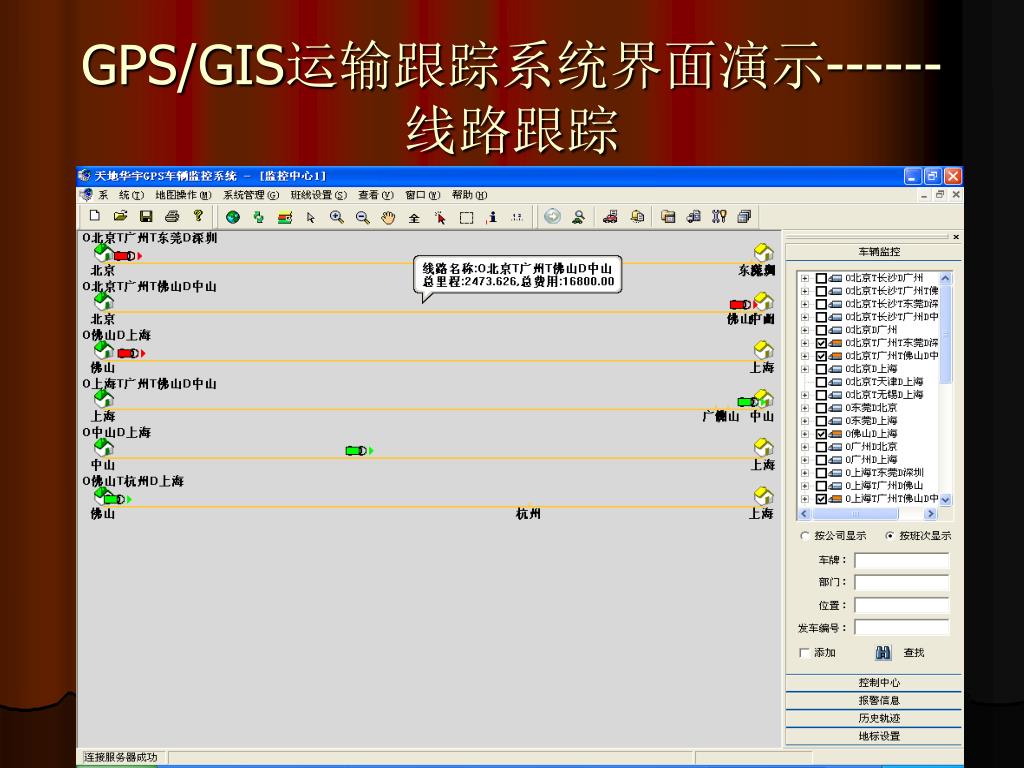Click the Open folder toolbar icon

click(x=120, y=216)
